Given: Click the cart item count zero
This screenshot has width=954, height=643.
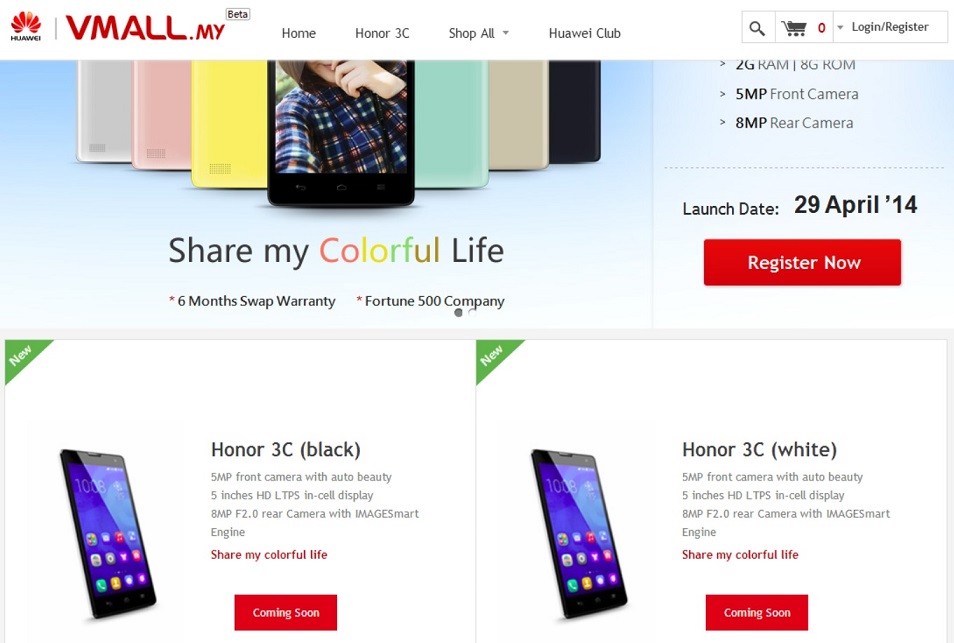Looking at the screenshot, I should pyautogui.click(x=821, y=28).
